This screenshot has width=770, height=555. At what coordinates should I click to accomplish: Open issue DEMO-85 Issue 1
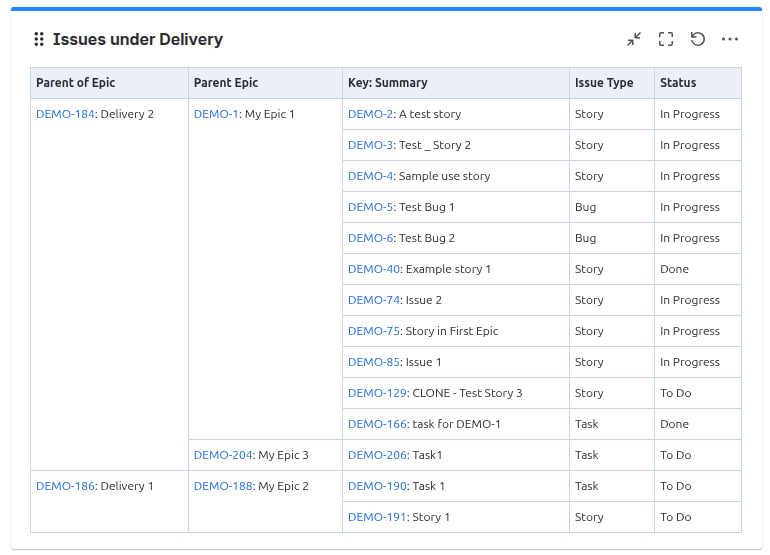pos(374,361)
